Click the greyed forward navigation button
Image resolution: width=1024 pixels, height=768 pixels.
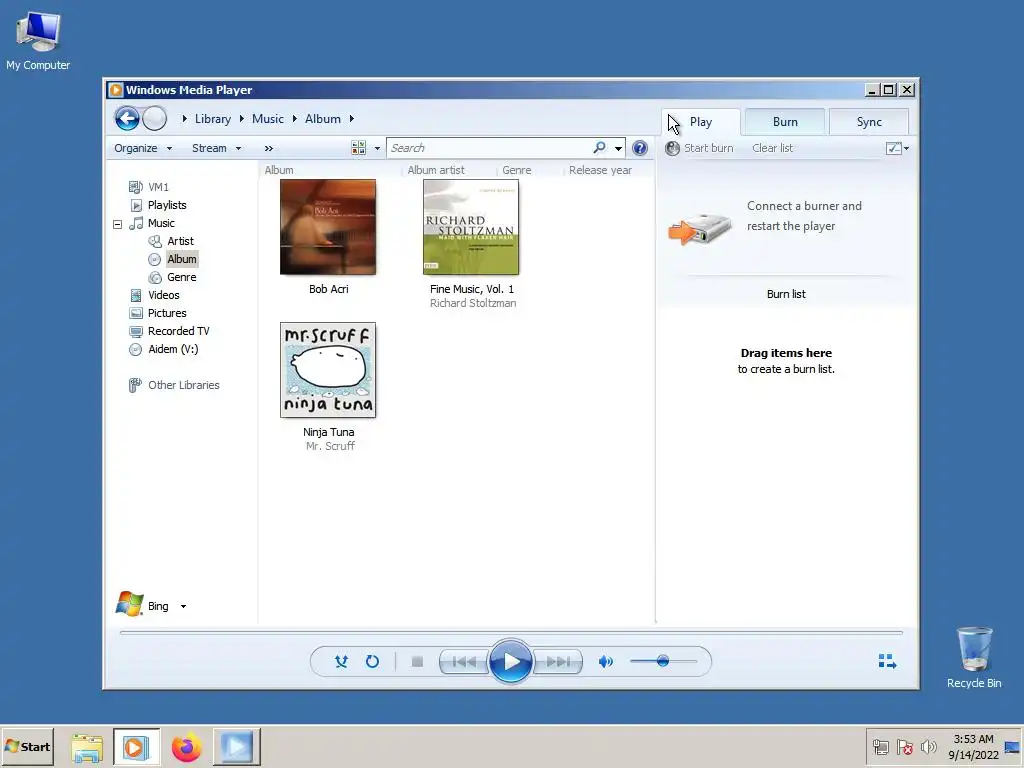coord(154,119)
